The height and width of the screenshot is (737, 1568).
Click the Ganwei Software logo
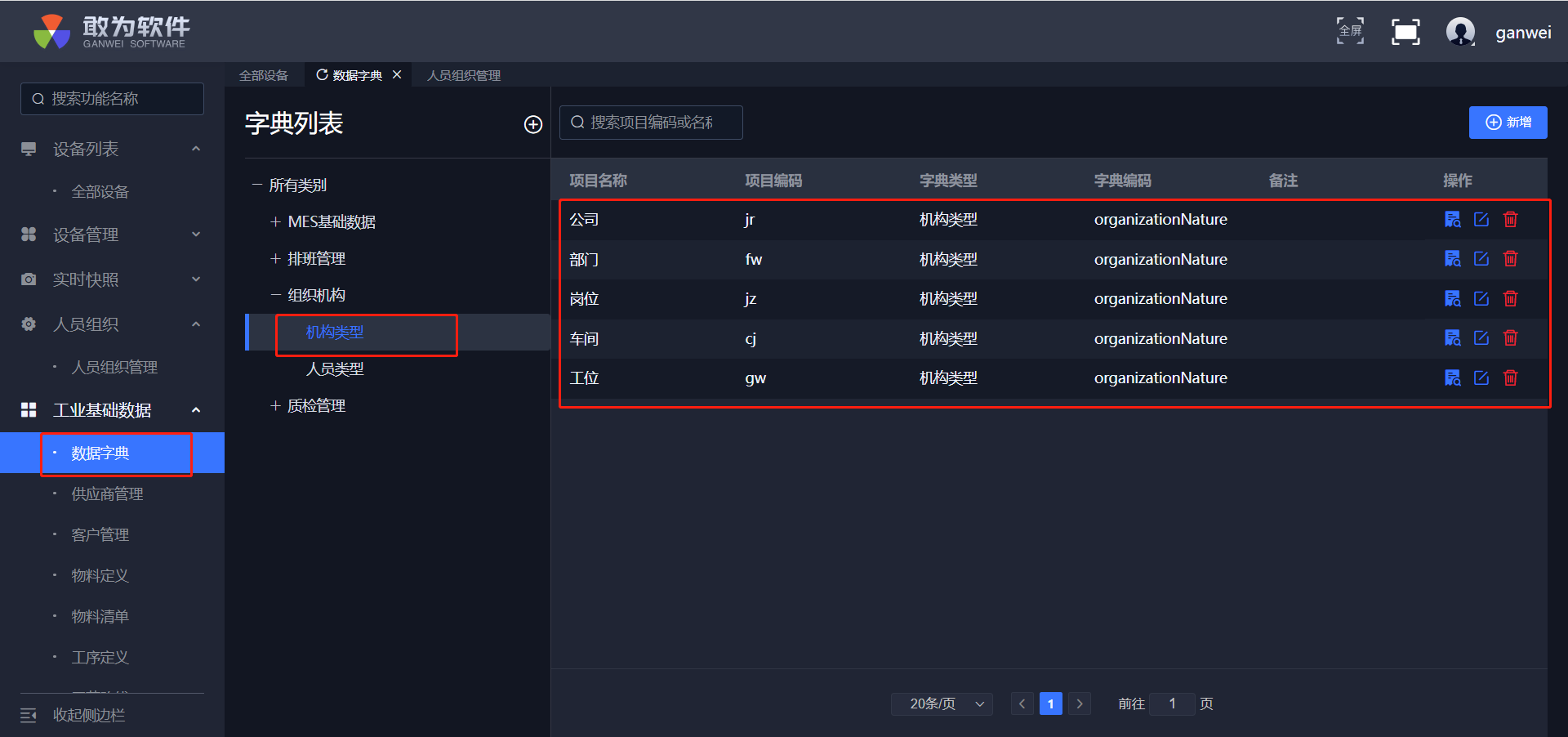click(x=112, y=32)
